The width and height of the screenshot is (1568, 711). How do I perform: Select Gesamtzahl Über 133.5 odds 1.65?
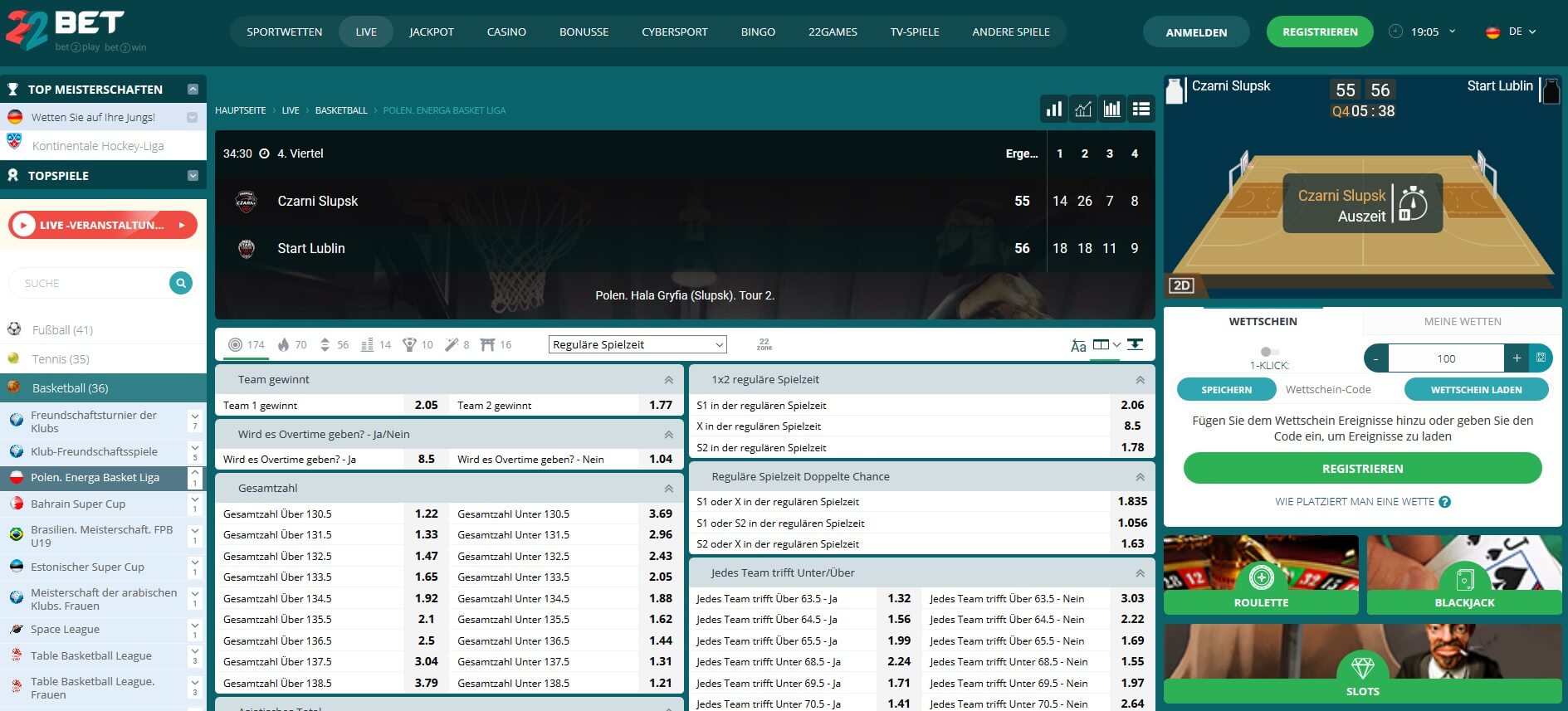[426, 577]
